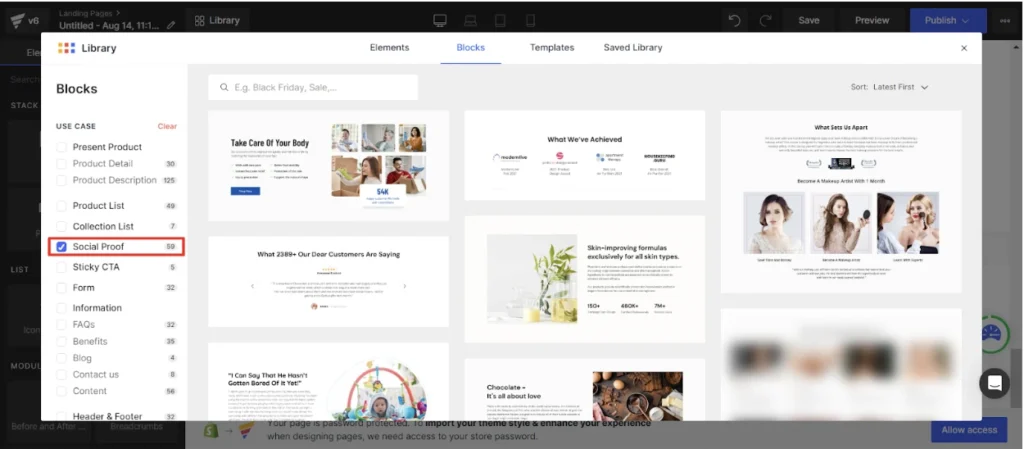Click the Allow access button
1024x449 pixels.
coord(968,430)
